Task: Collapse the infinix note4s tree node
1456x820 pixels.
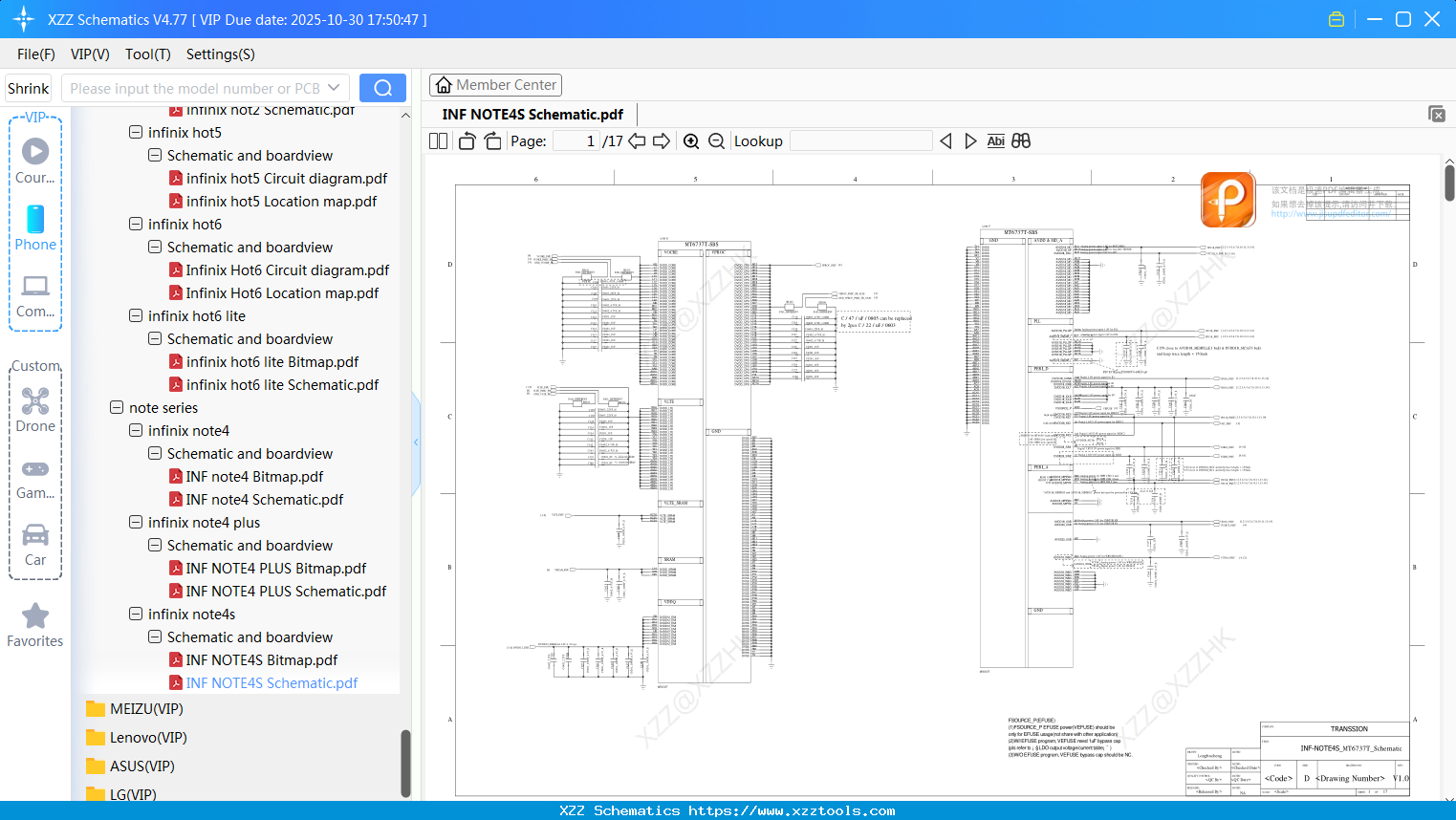Action: [x=137, y=614]
